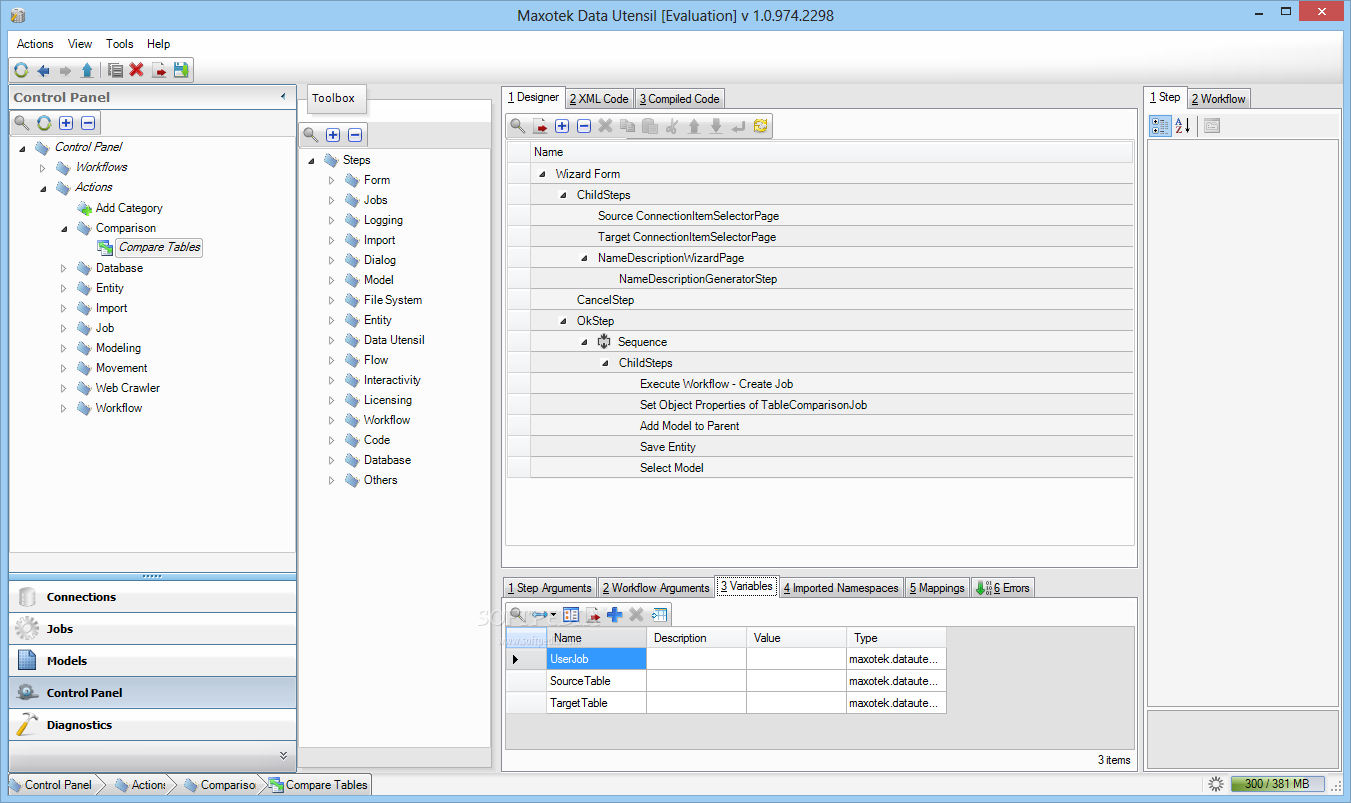The image size is (1351, 803).
Task: Open the Step Arguments tab
Action: [x=549, y=588]
